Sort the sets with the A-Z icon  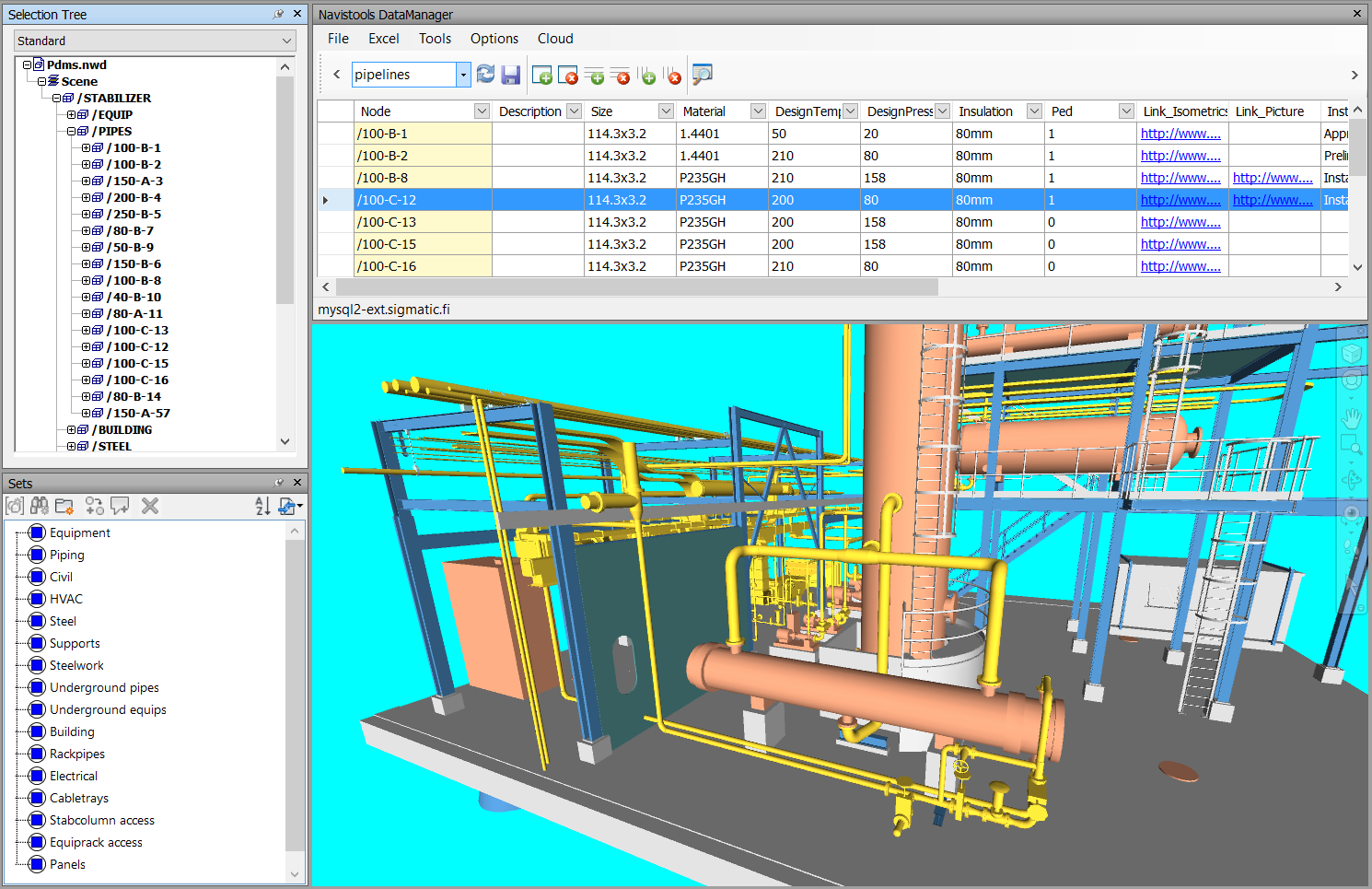coord(262,506)
